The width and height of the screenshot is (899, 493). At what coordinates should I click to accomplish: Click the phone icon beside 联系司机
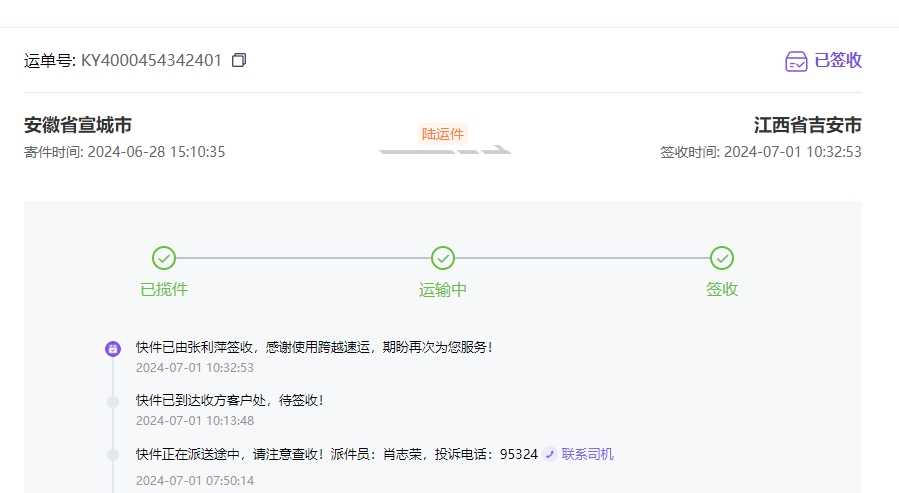coord(550,454)
